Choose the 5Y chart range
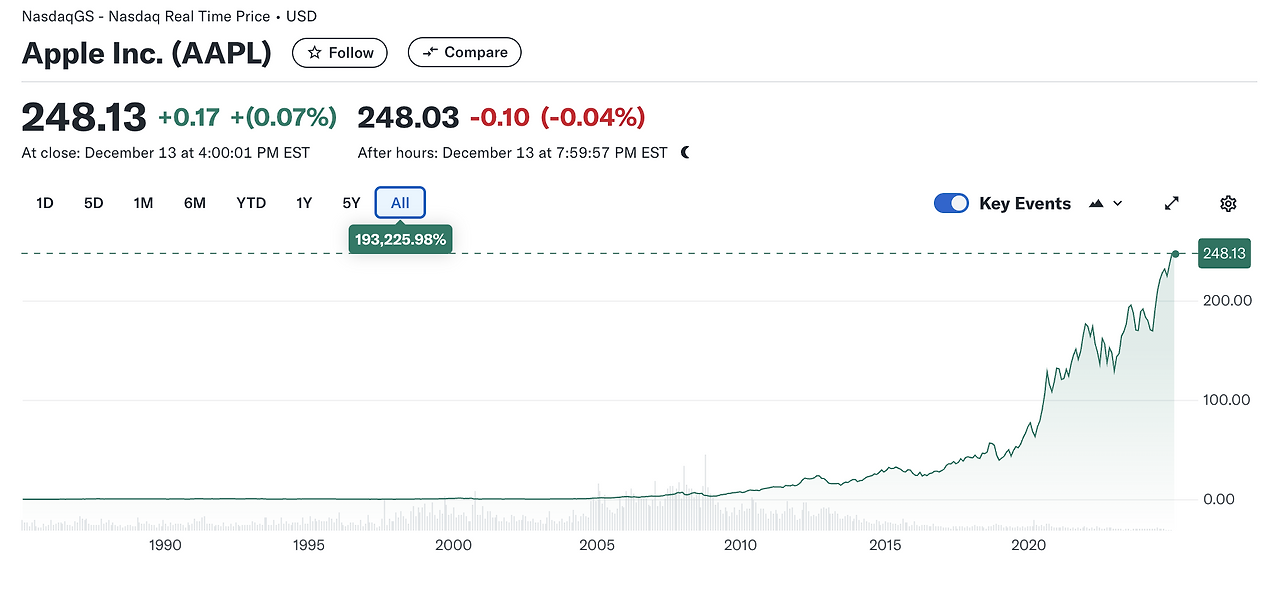Screen dimensions: 1280x591 tap(351, 203)
